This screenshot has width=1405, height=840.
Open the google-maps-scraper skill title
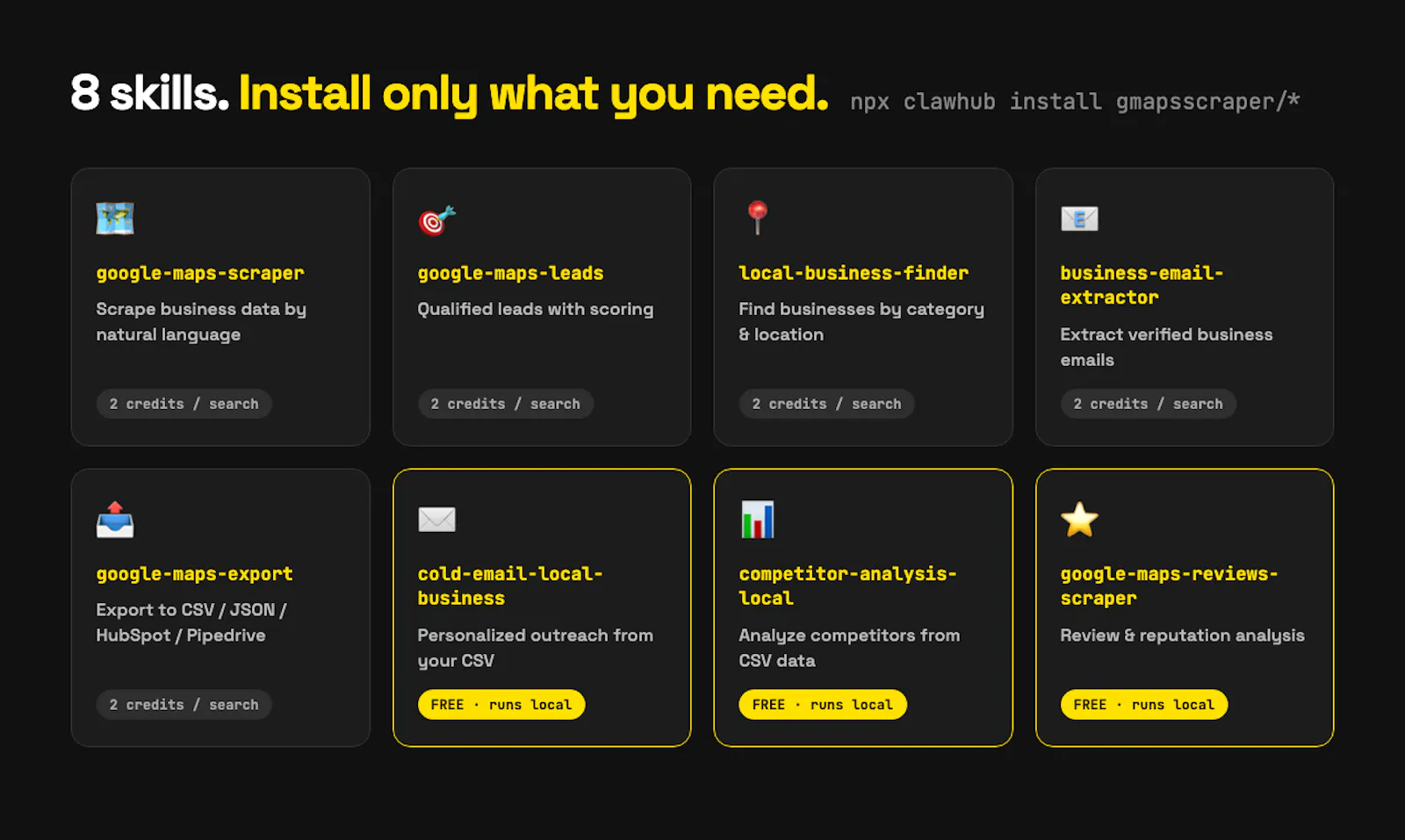[200, 273]
